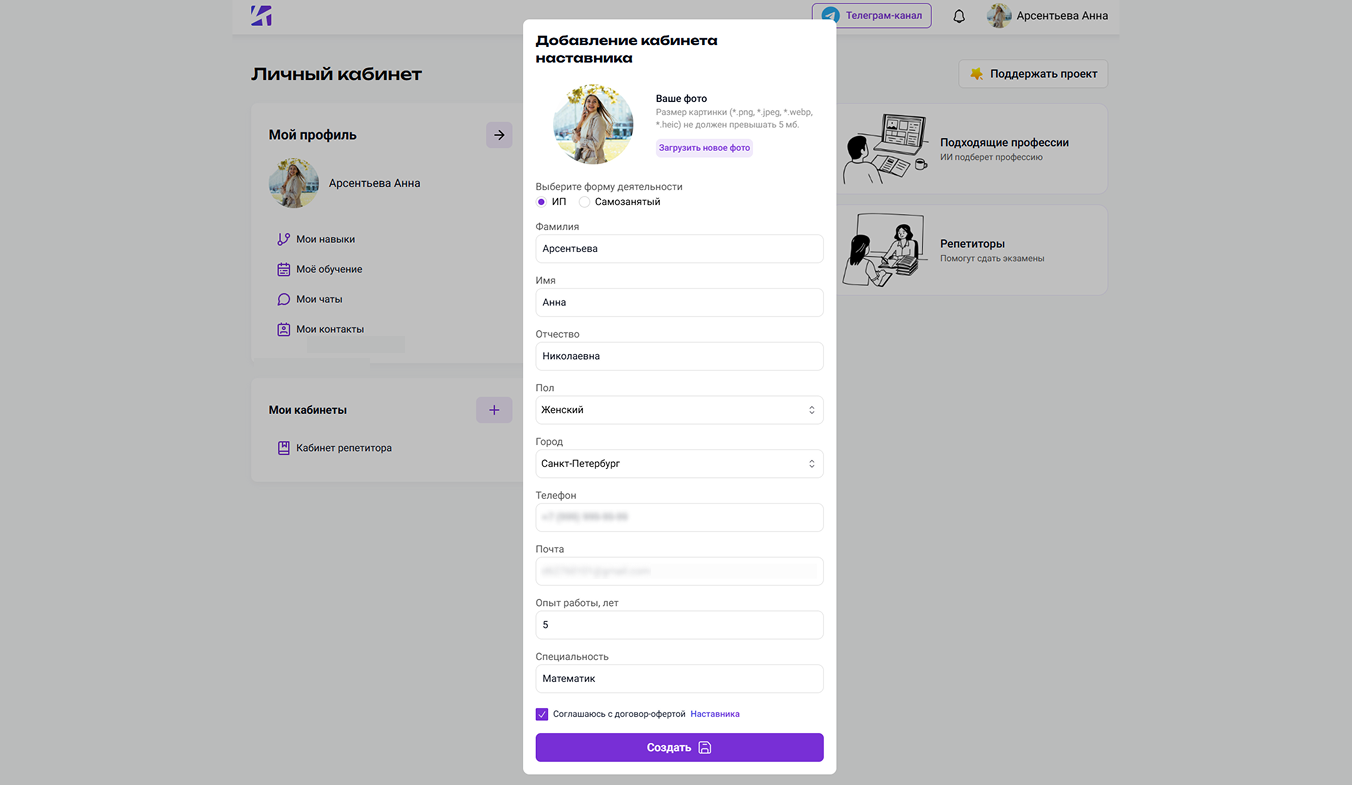This screenshot has height=785, width=1352.
Task: Select Самозанятый radio option
Action: (x=585, y=202)
